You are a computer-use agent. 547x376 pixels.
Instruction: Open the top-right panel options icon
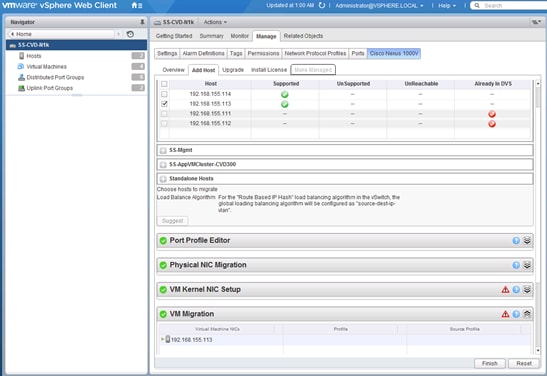pos(536,22)
